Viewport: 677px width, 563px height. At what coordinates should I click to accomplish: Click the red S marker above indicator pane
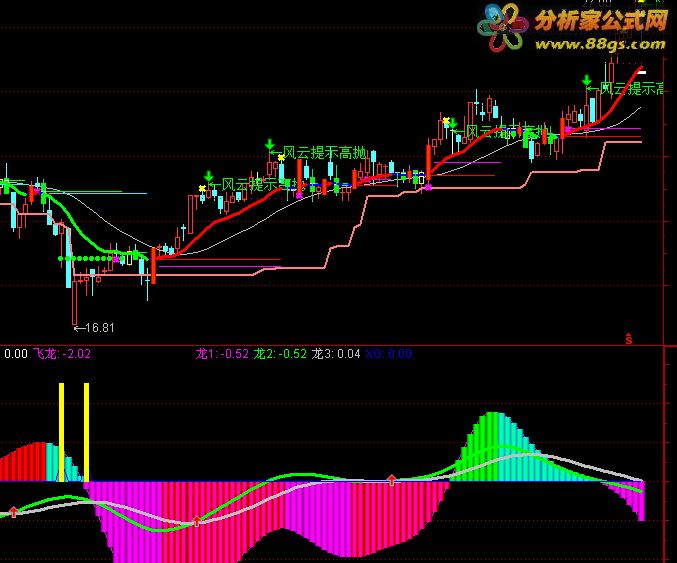(629, 339)
